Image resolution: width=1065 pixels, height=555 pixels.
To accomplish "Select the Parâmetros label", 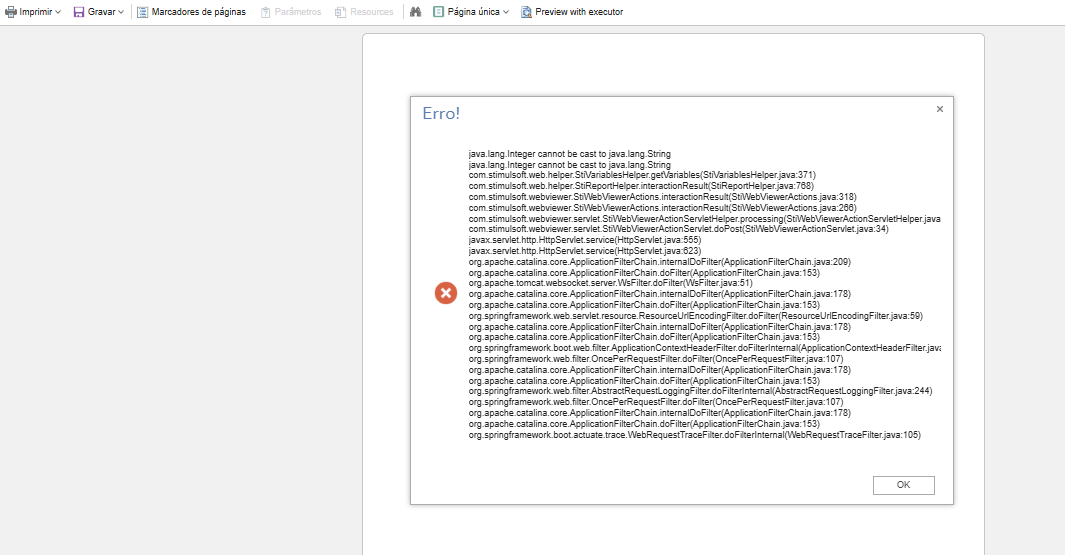I will point(297,12).
